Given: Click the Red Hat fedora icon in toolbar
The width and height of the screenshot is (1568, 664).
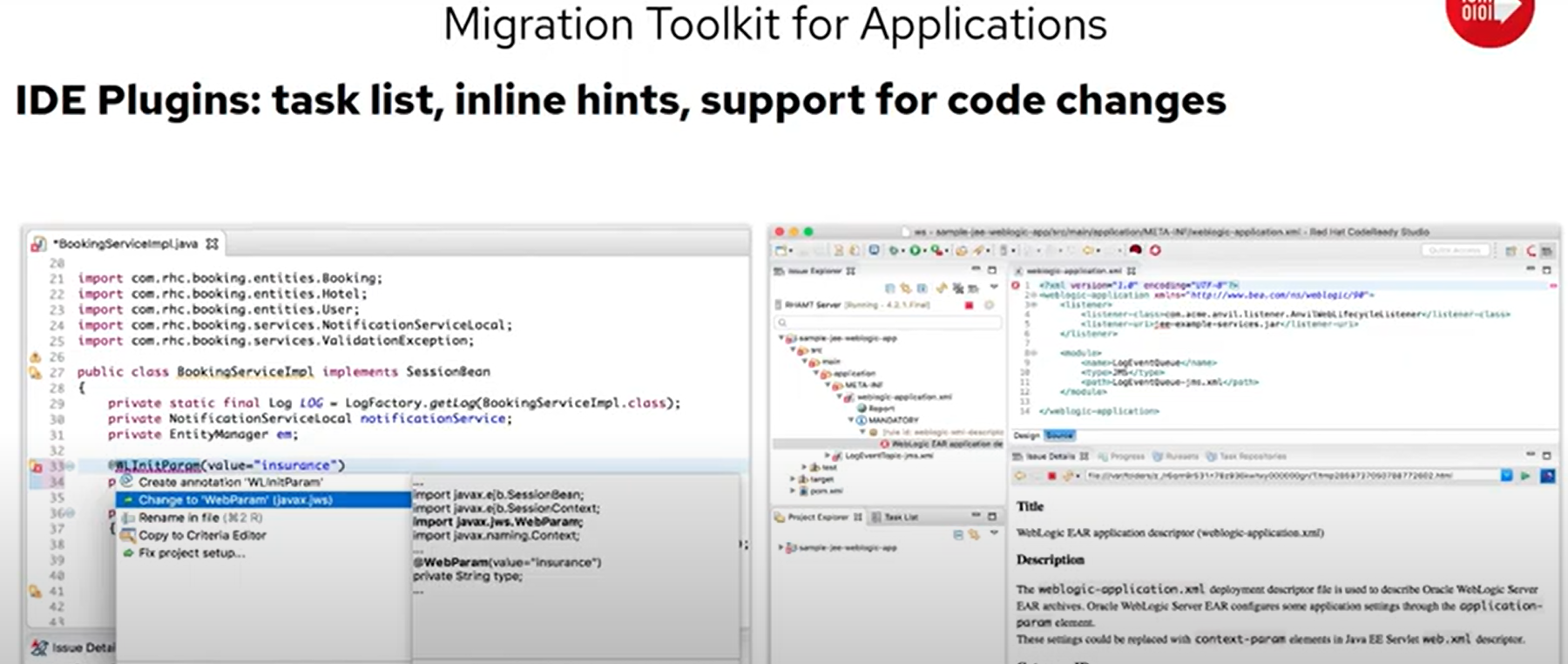Looking at the screenshot, I should click(x=1135, y=250).
